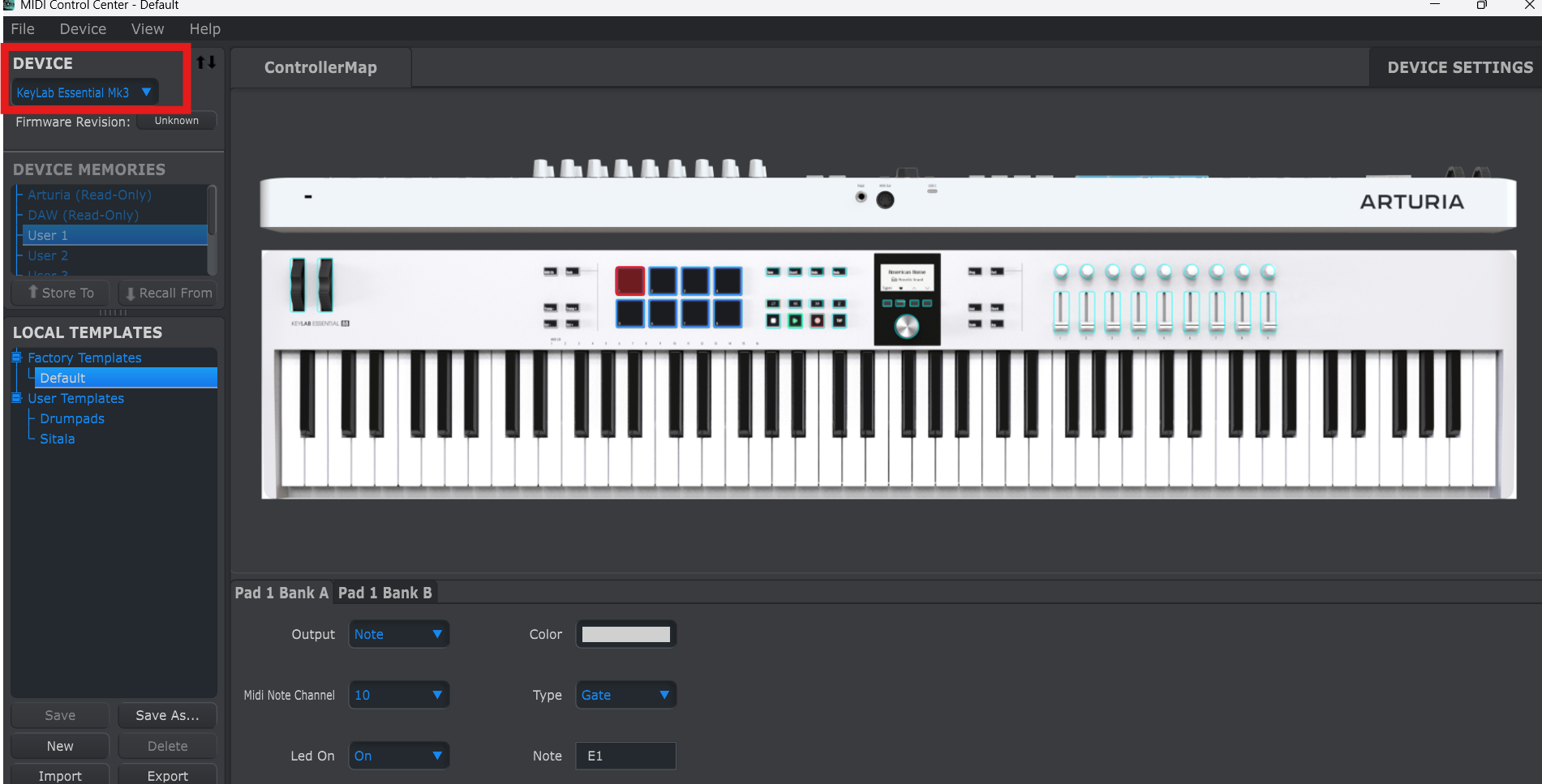
Task: Open the Device menu
Action: click(x=83, y=29)
